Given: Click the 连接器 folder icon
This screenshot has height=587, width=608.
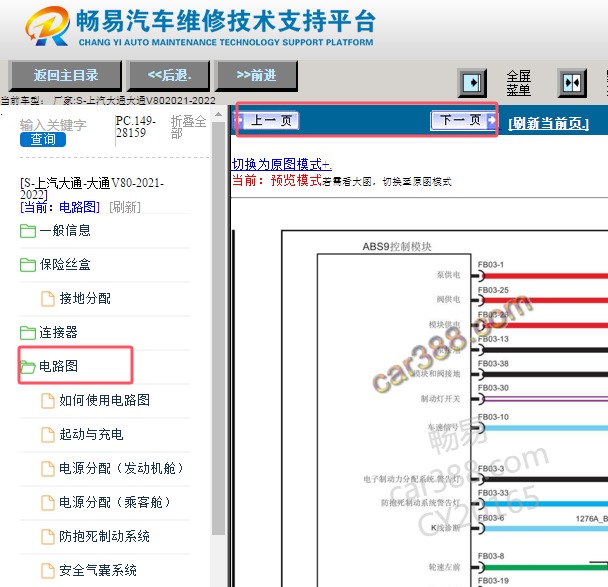Looking at the screenshot, I should tap(28, 333).
